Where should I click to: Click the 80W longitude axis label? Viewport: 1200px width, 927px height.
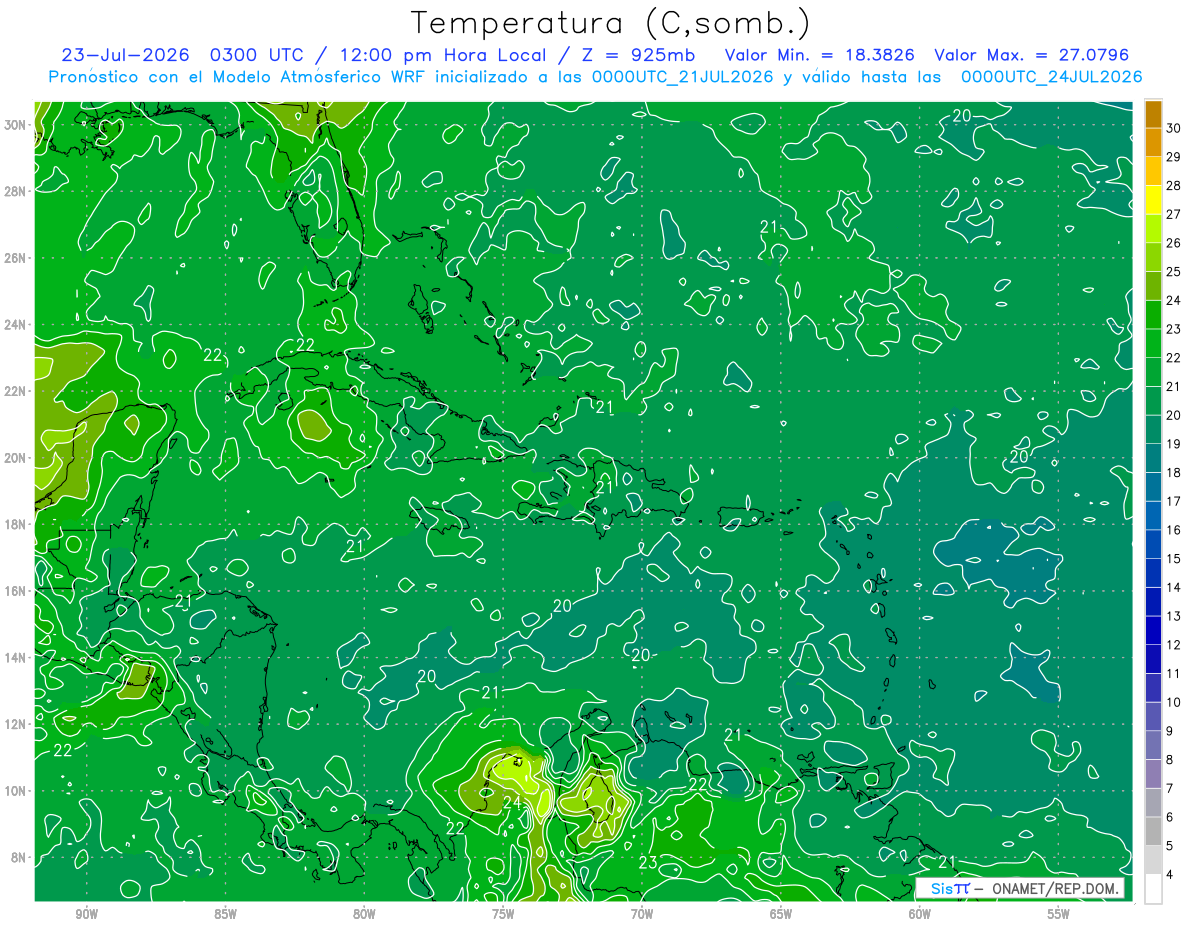tap(364, 914)
